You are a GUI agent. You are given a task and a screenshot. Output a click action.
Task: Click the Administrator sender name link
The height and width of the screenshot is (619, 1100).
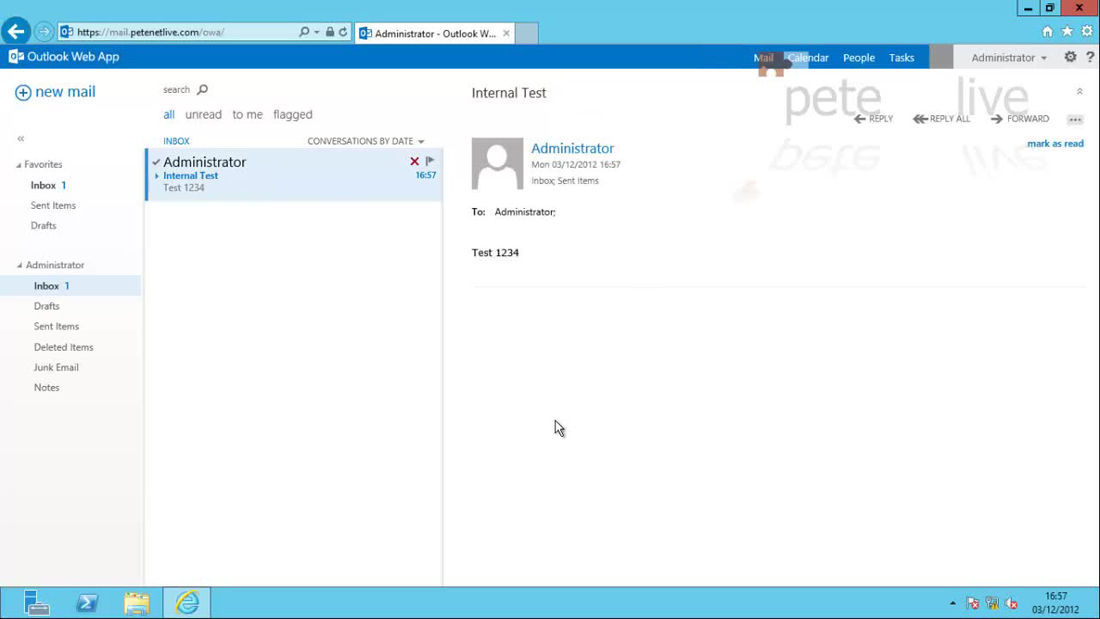coord(572,148)
